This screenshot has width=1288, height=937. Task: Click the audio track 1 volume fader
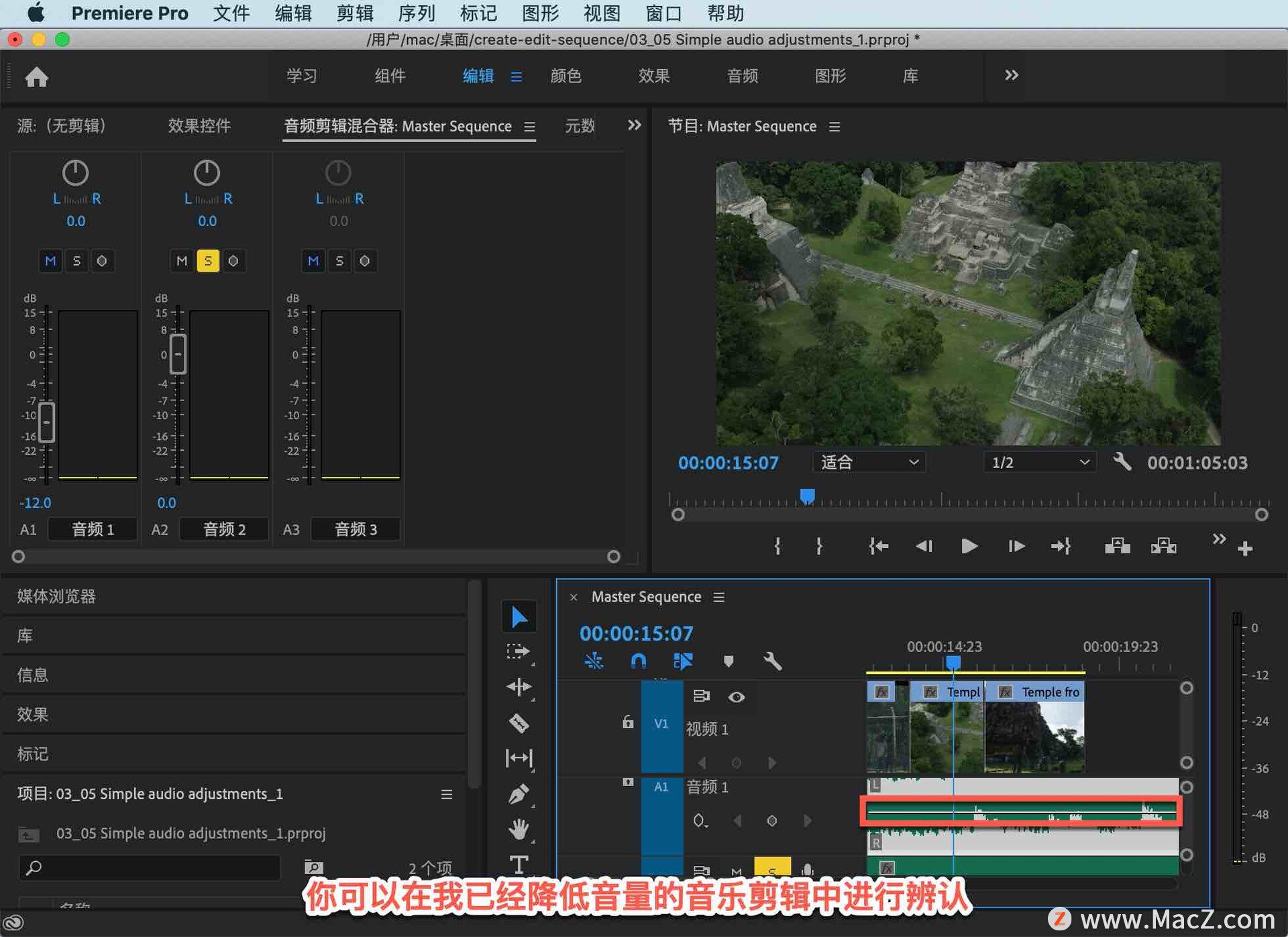[46, 422]
